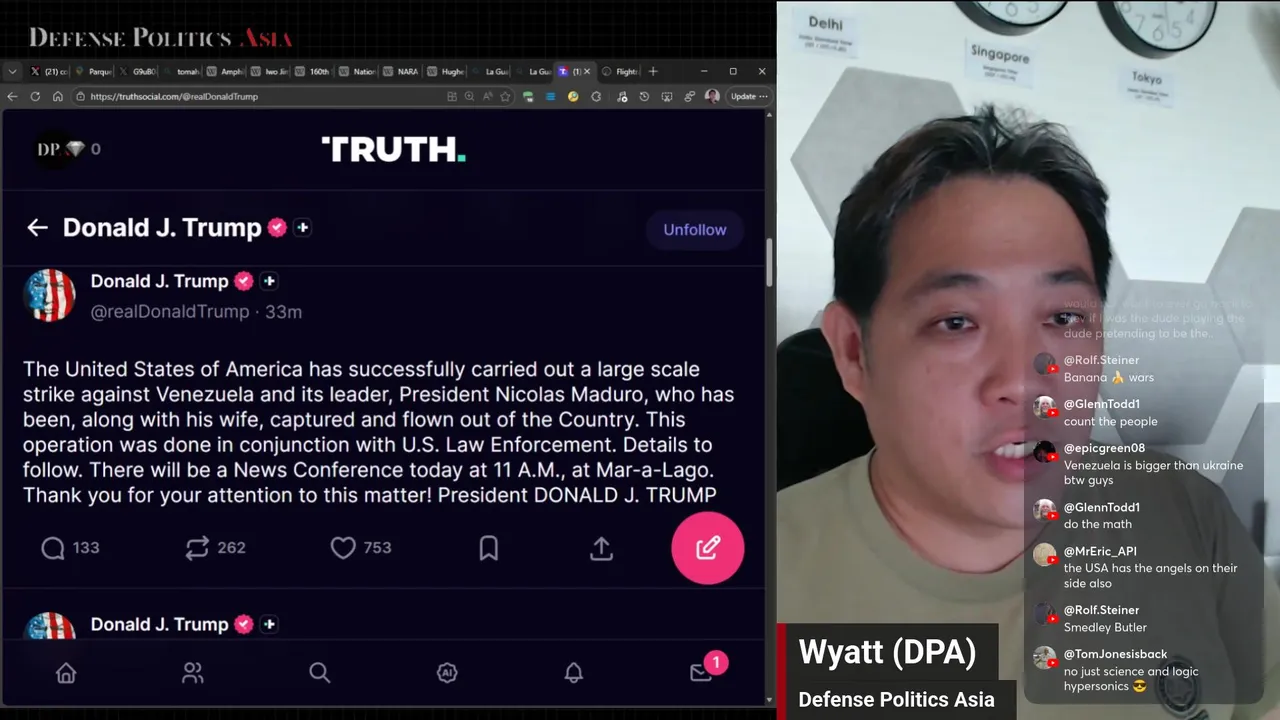This screenshot has height=720, width=1280.
Task: Open Donald J. Trump post author name
Action: coord(160,281)
